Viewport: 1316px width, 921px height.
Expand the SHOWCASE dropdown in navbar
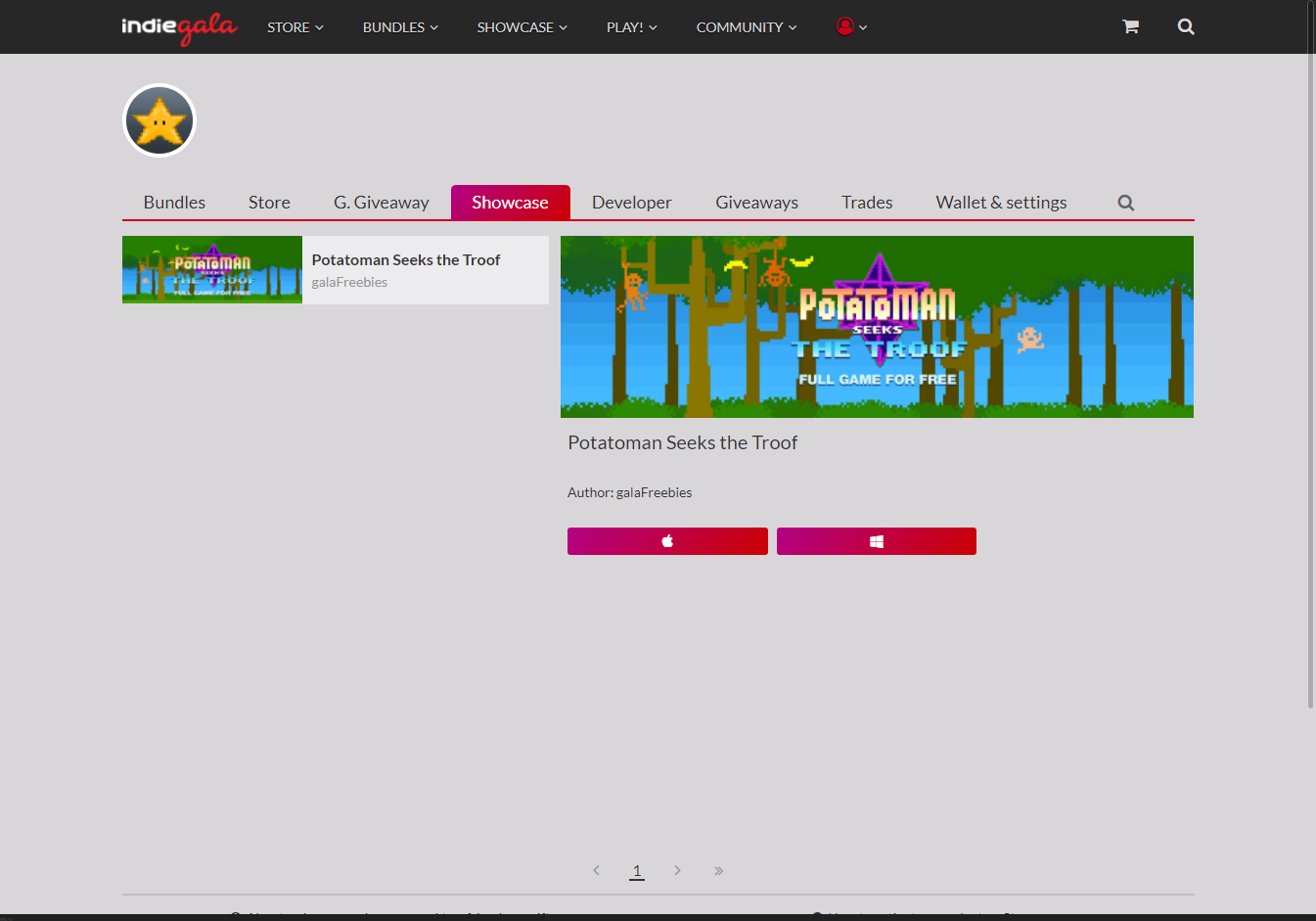click(522, 27)
